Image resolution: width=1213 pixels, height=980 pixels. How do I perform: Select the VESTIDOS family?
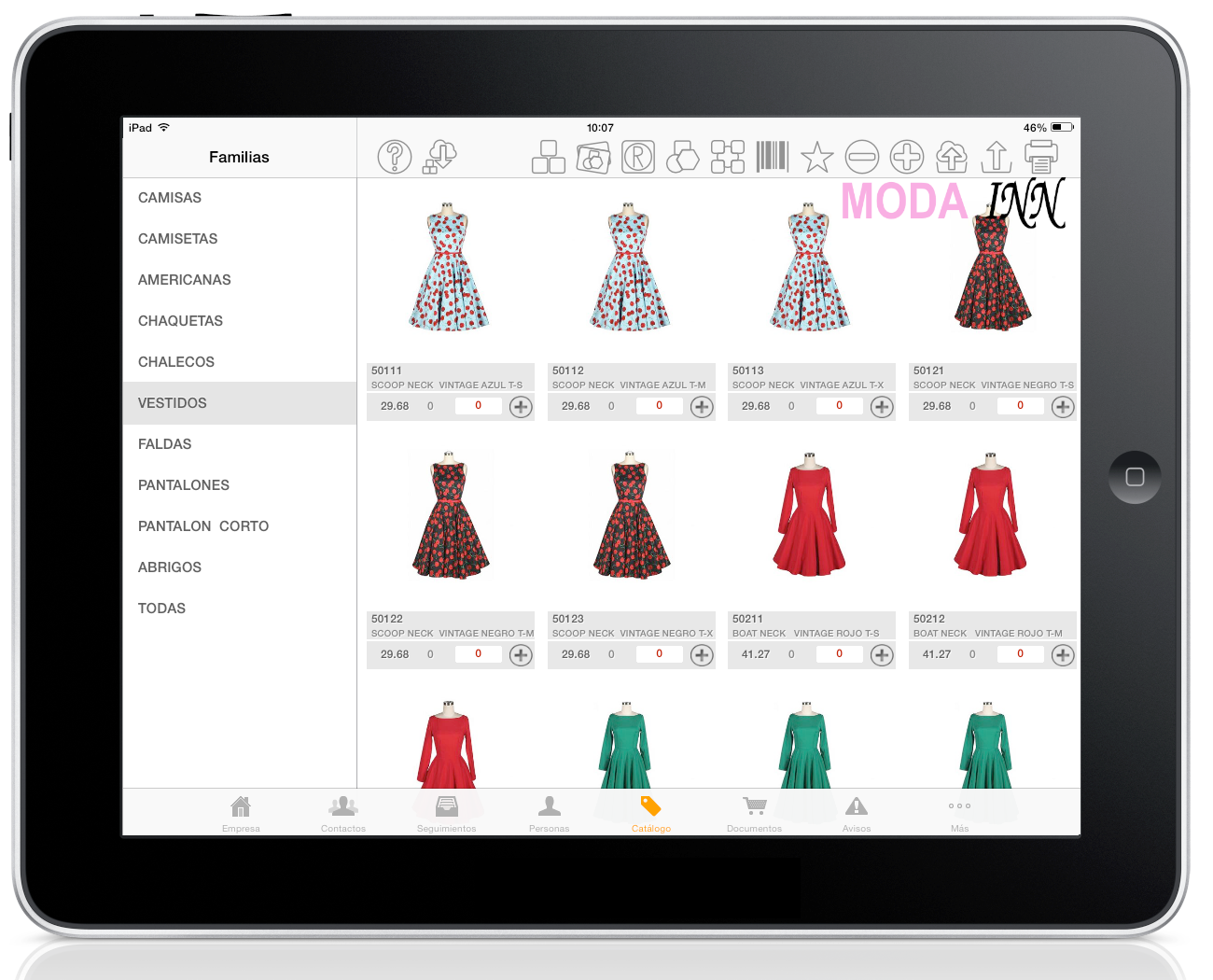tap(173, 403)
